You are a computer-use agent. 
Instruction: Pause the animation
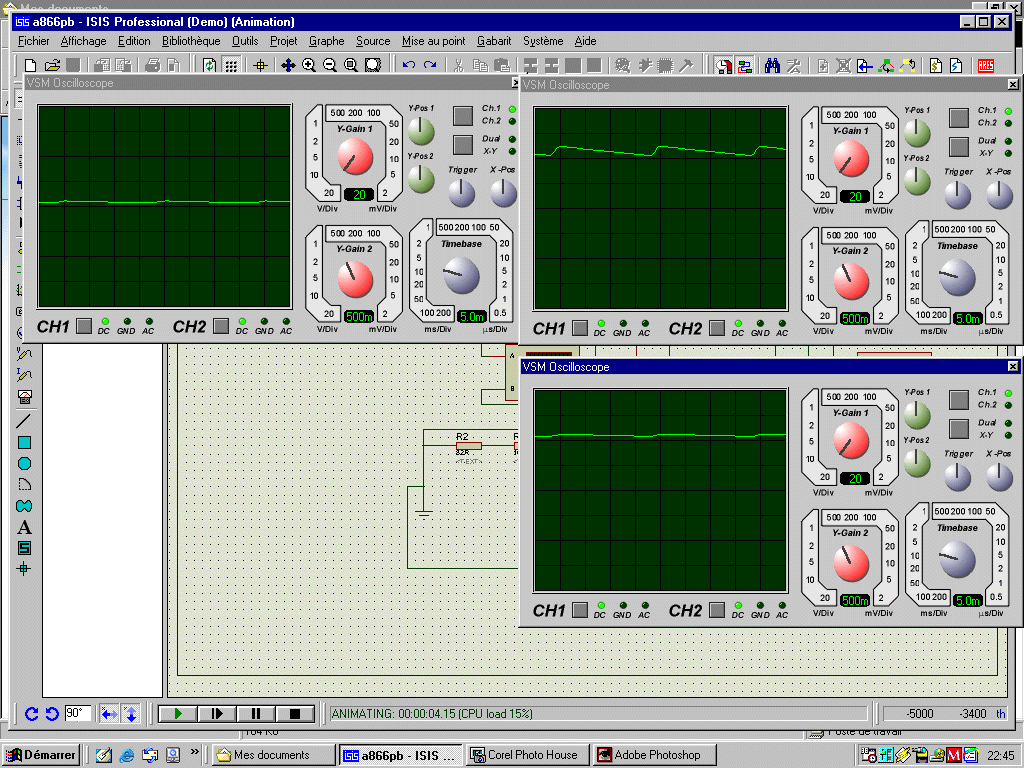[256, 713]
